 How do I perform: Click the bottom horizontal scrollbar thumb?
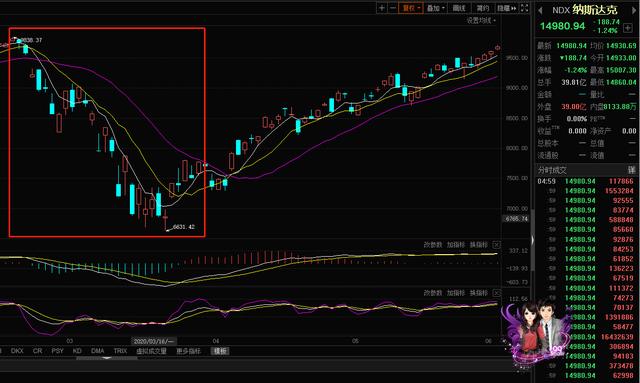coord(107,359)
